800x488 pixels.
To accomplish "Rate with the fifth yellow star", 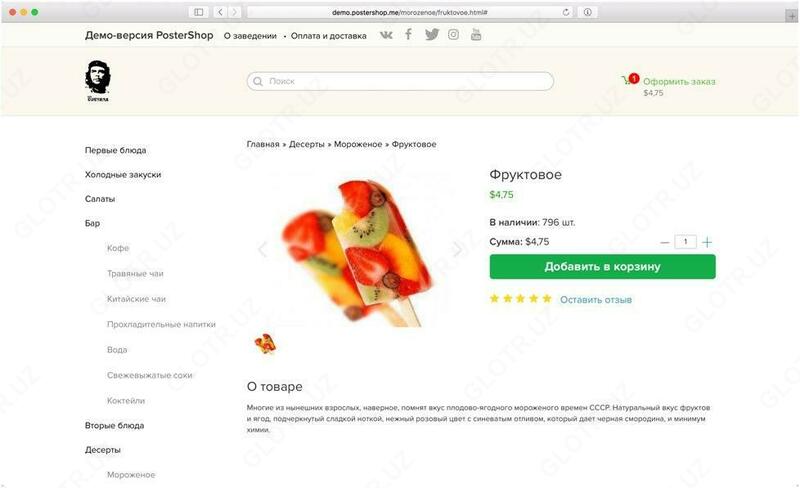I will coord(546,298).
